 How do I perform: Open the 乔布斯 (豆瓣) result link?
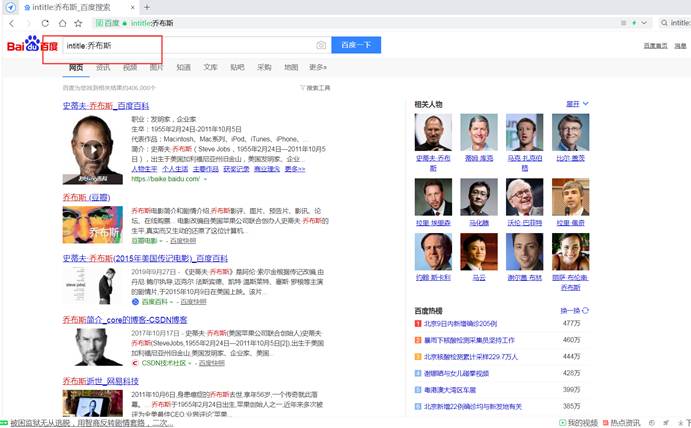tap(86, 197)
